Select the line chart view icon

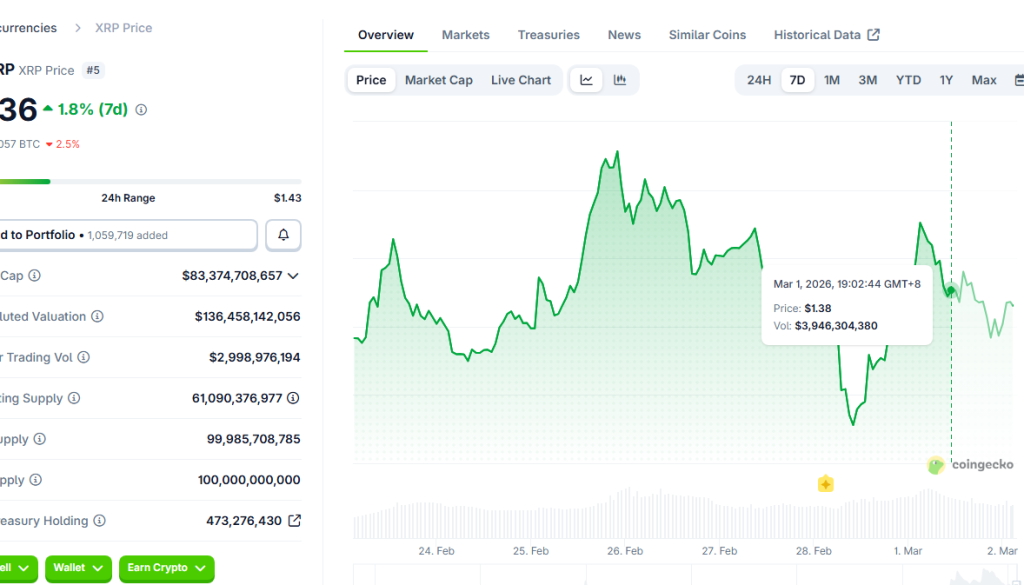[x=586, y=79]
